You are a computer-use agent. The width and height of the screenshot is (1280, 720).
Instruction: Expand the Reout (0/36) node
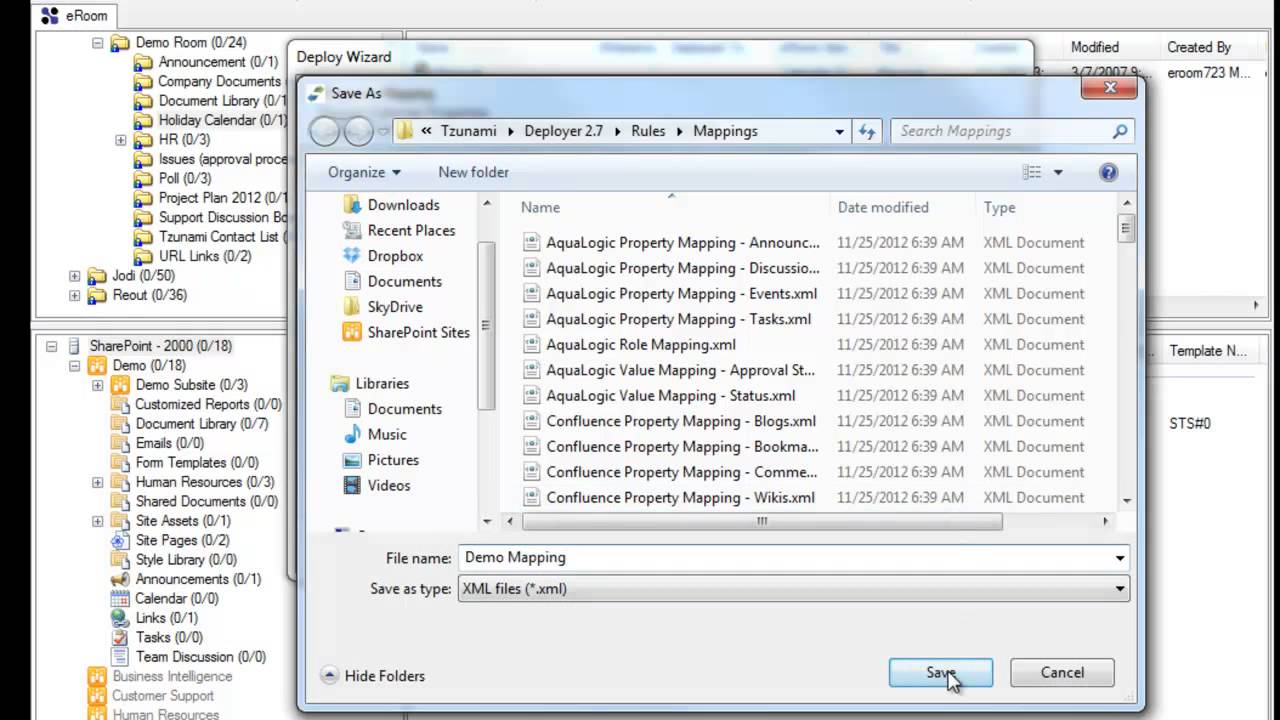[x=75, y=295]
